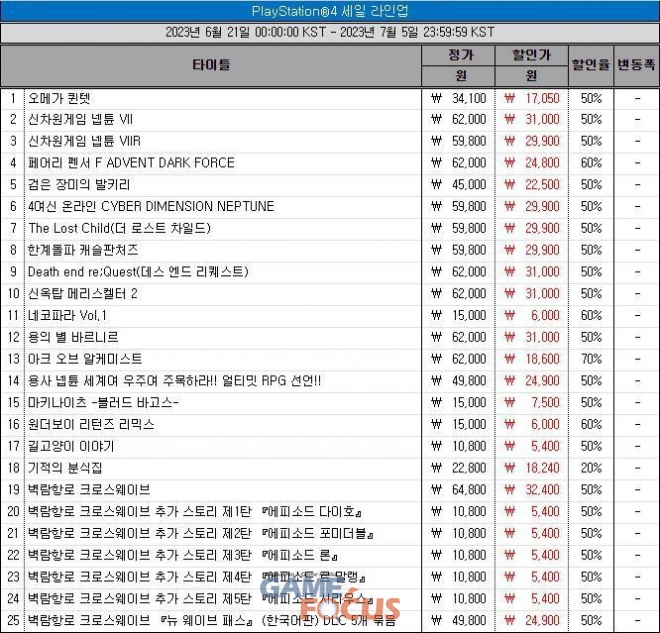Click the discounted price 22,500

pos(542,185)
